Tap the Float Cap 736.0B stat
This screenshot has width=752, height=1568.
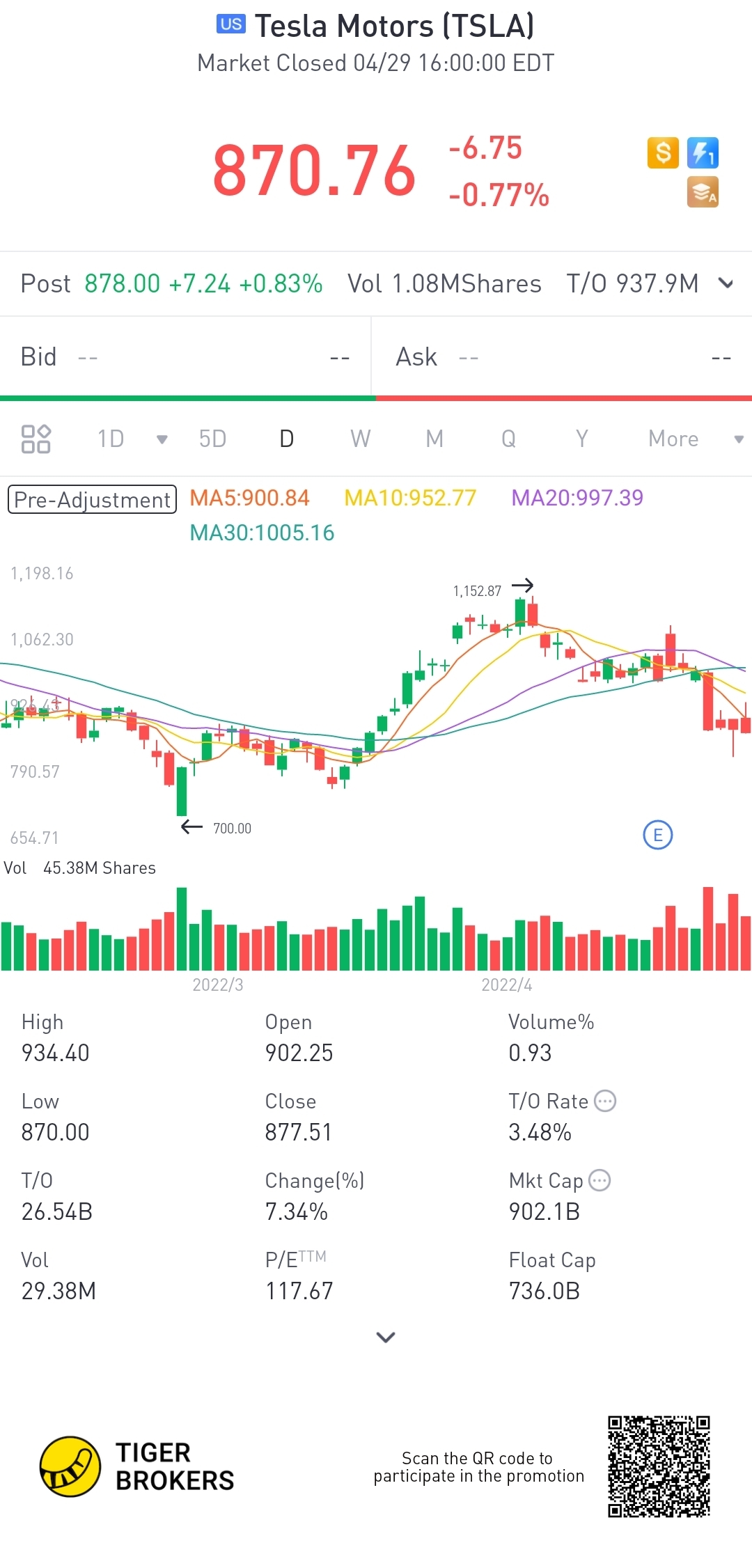(x=551, y=1276)
